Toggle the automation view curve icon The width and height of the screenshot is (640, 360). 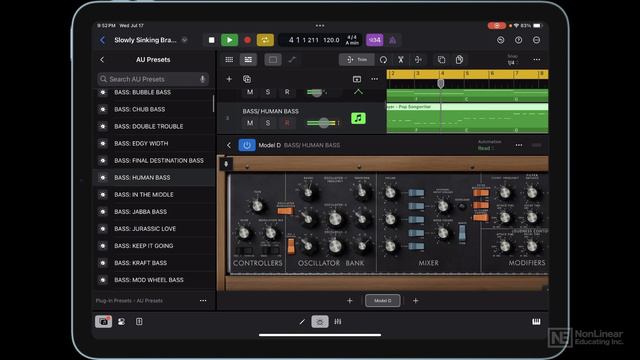tap(292, 60)
